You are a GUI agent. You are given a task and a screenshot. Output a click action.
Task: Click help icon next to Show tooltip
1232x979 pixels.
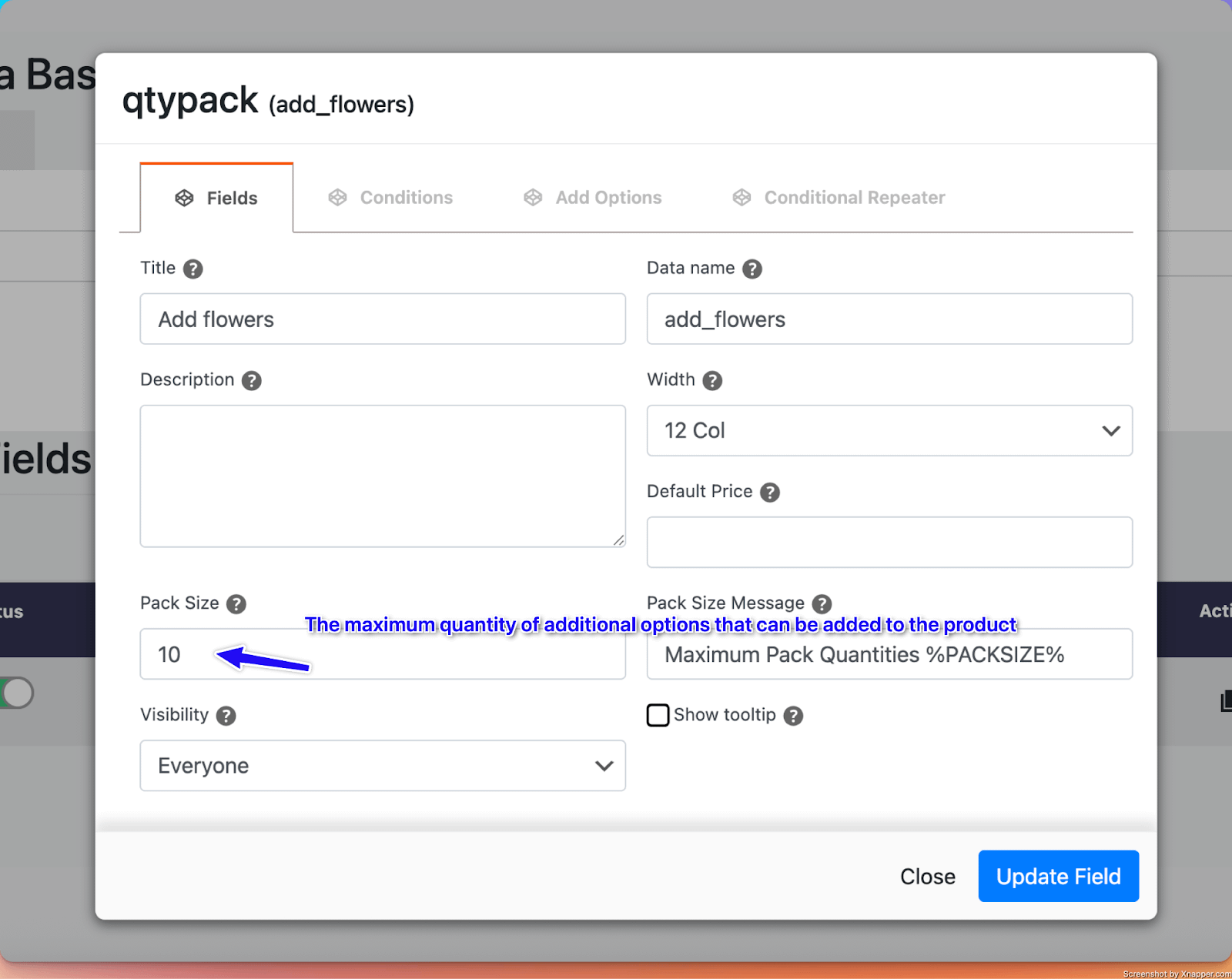(793, 716)
